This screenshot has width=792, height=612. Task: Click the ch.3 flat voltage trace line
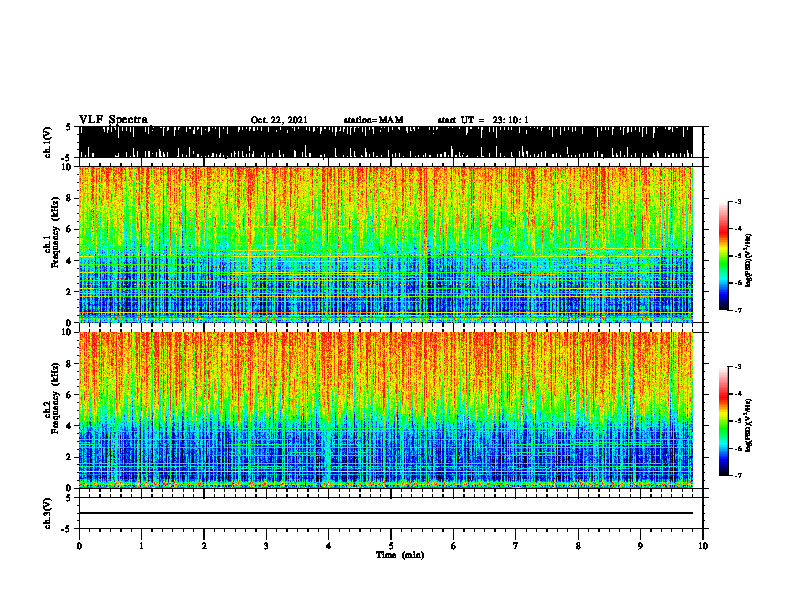[x=386, y=513]
